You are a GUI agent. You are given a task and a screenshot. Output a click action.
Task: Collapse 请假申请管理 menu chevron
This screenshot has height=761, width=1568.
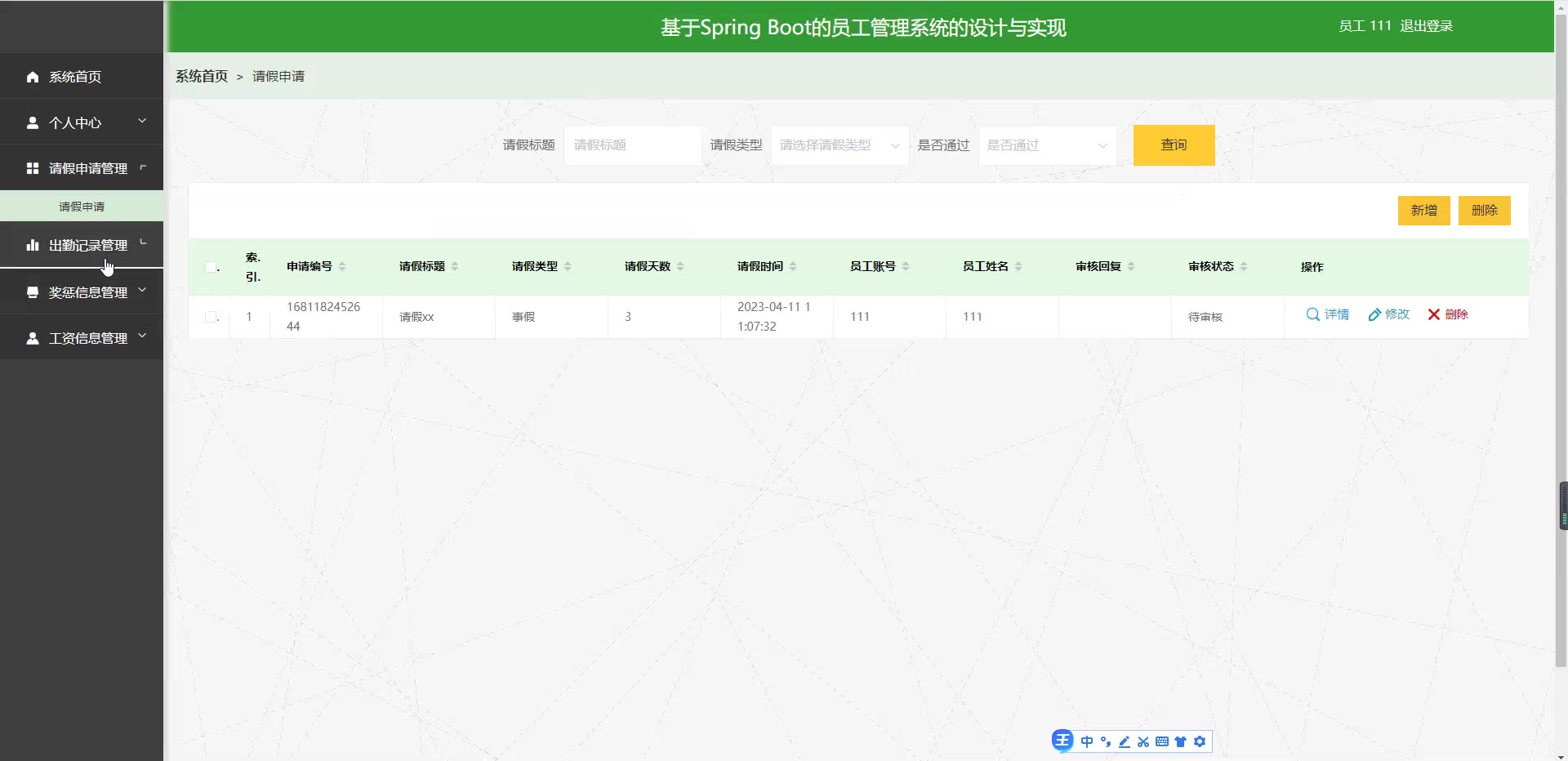[143, 167]
